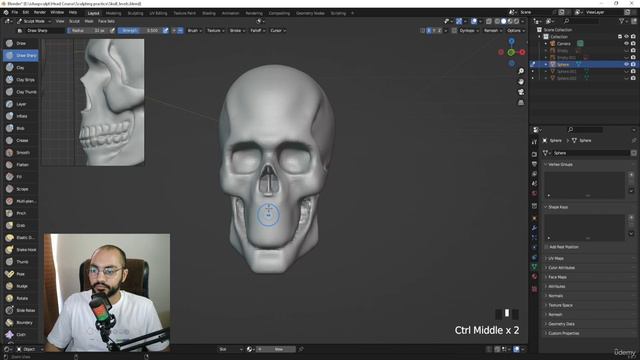Adjust the brush Strength slider
Screen dimensions: 640x360
[x=140, y=31]
